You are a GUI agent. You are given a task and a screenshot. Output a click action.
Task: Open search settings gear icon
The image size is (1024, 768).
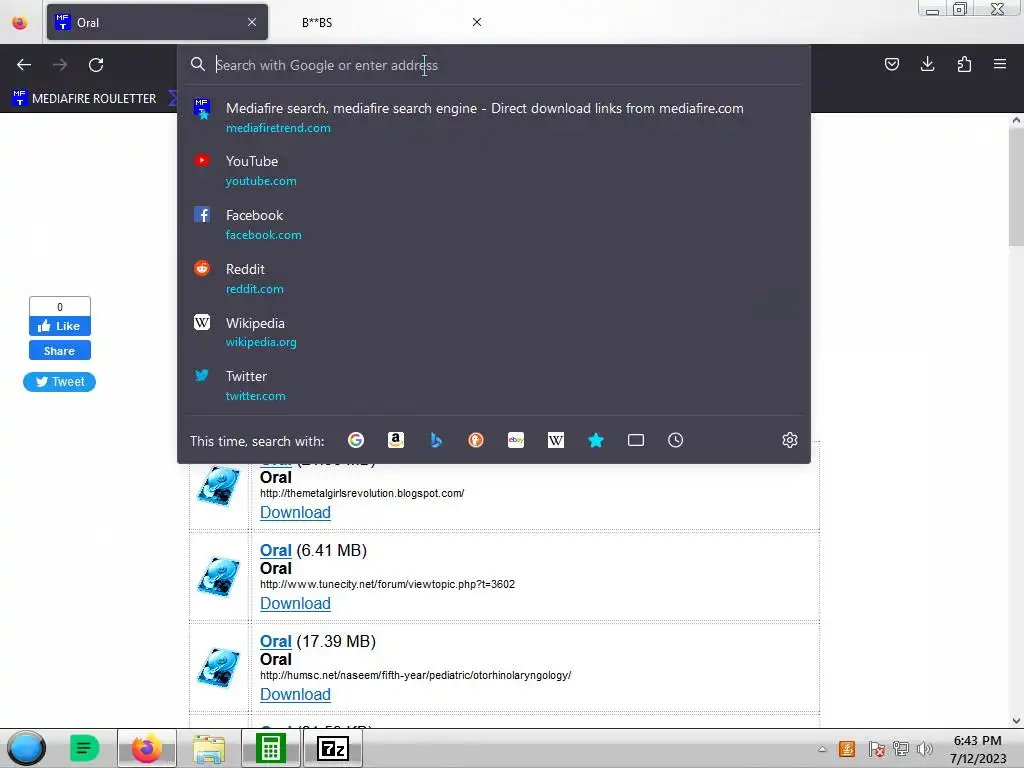click(790, 440)
